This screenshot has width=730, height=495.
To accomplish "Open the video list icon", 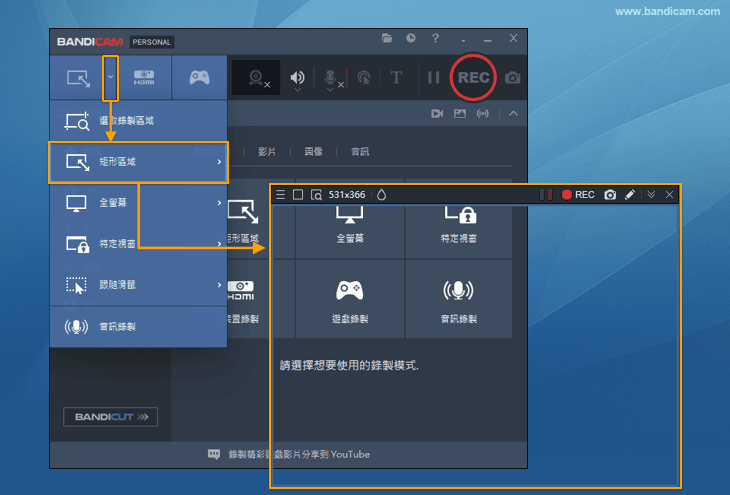I will (437, 114).
